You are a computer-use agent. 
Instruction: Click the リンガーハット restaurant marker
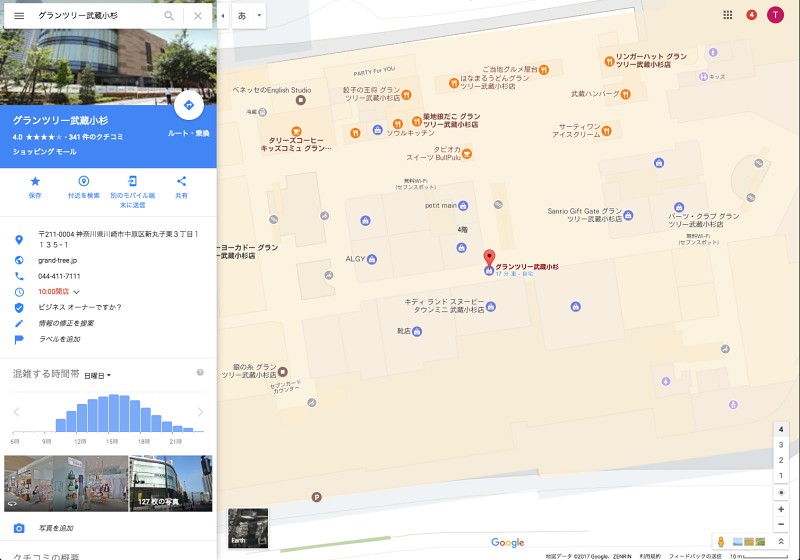609,61
